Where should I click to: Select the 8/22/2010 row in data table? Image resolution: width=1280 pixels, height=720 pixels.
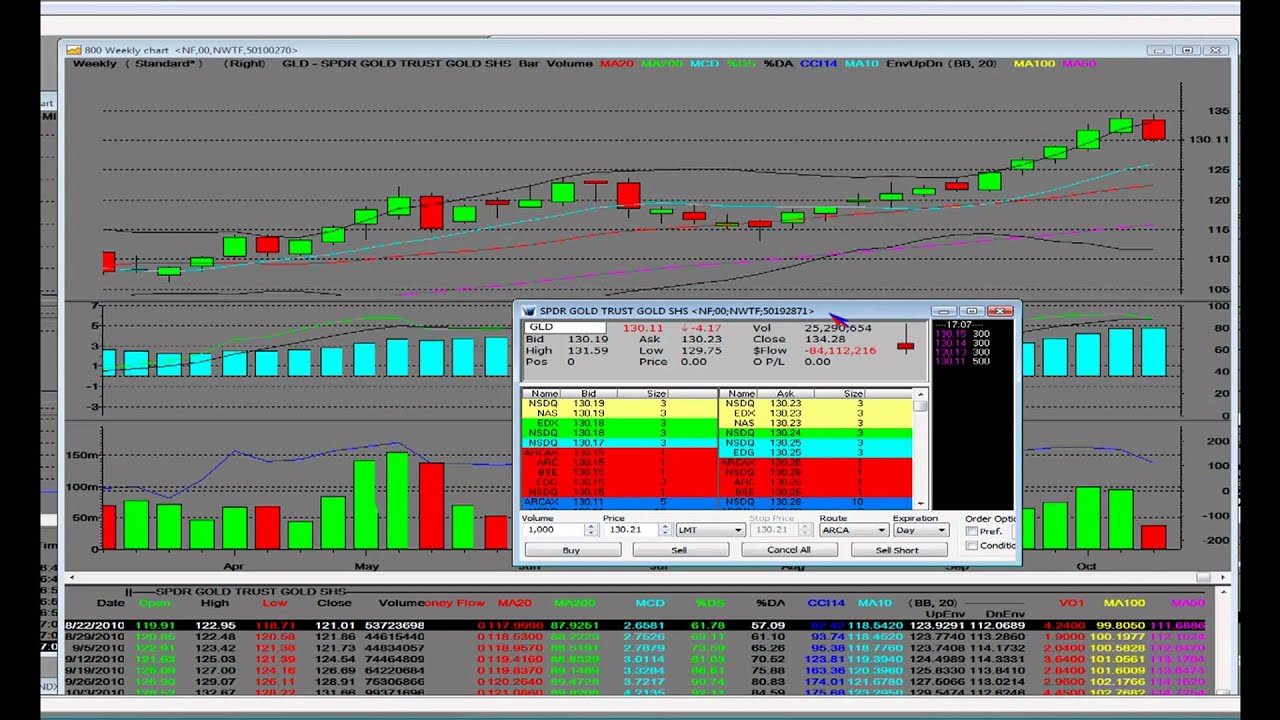[x=635, y=626]
